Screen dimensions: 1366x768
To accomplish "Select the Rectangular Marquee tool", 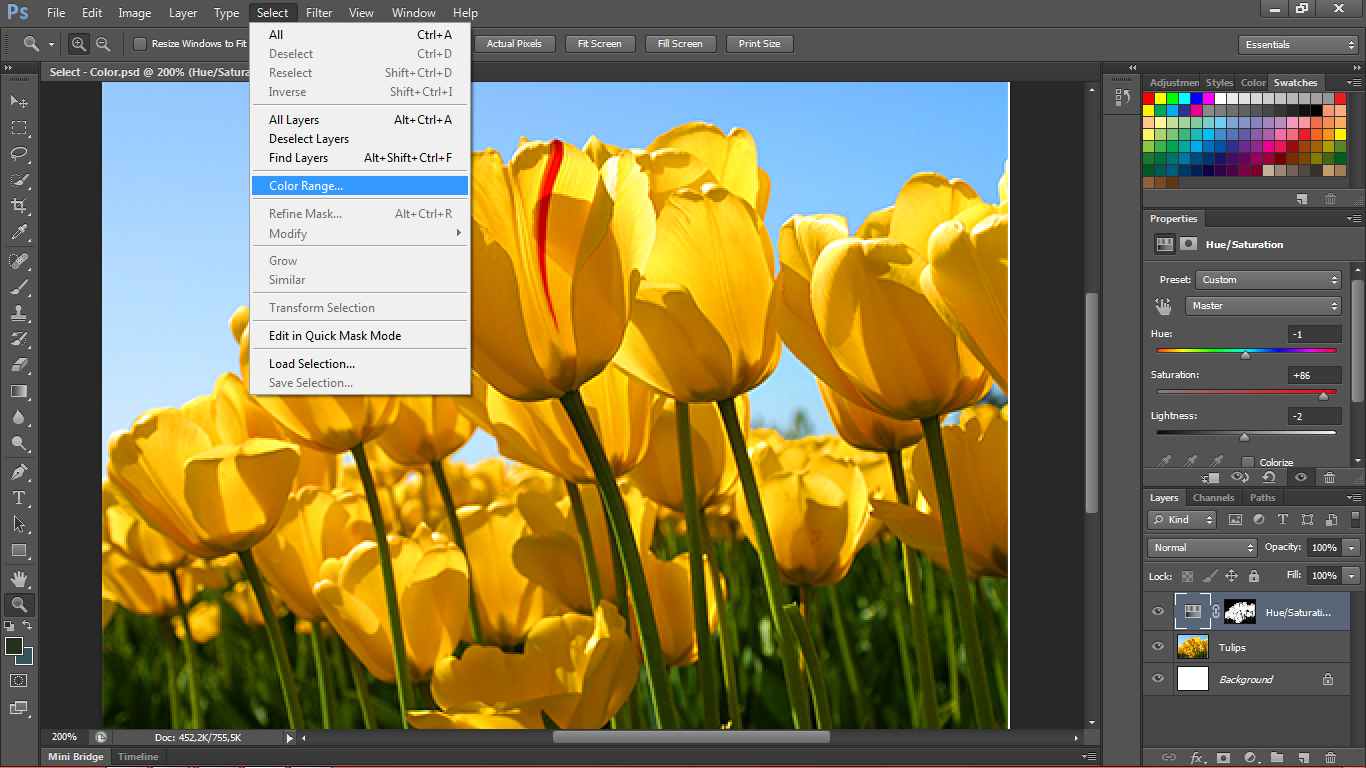I will point(19,128).
